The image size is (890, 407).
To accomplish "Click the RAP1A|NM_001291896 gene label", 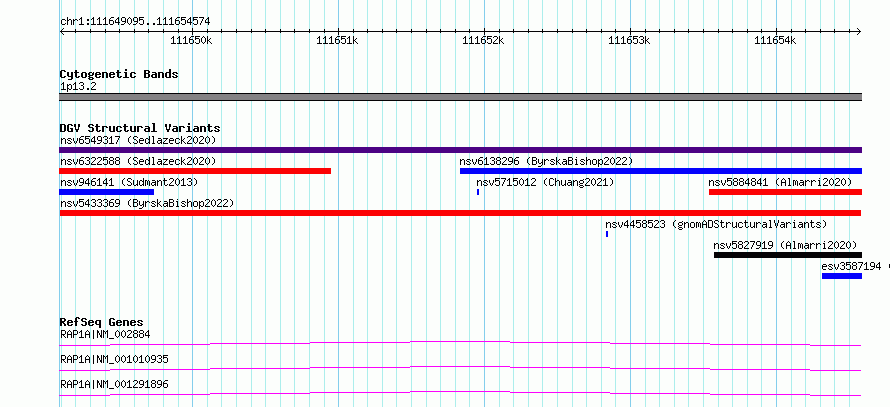I will pyautogui.click(x=114, y=384).
